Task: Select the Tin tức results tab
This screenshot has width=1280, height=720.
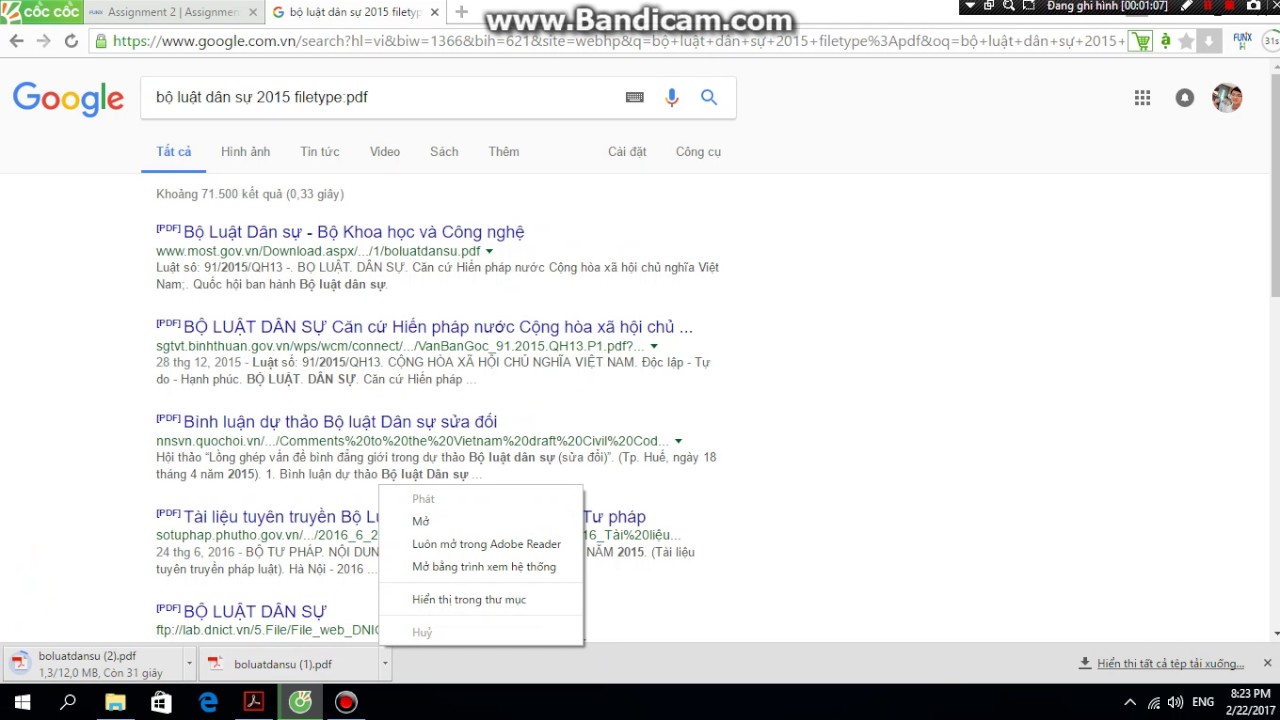Action: point(320,152)
